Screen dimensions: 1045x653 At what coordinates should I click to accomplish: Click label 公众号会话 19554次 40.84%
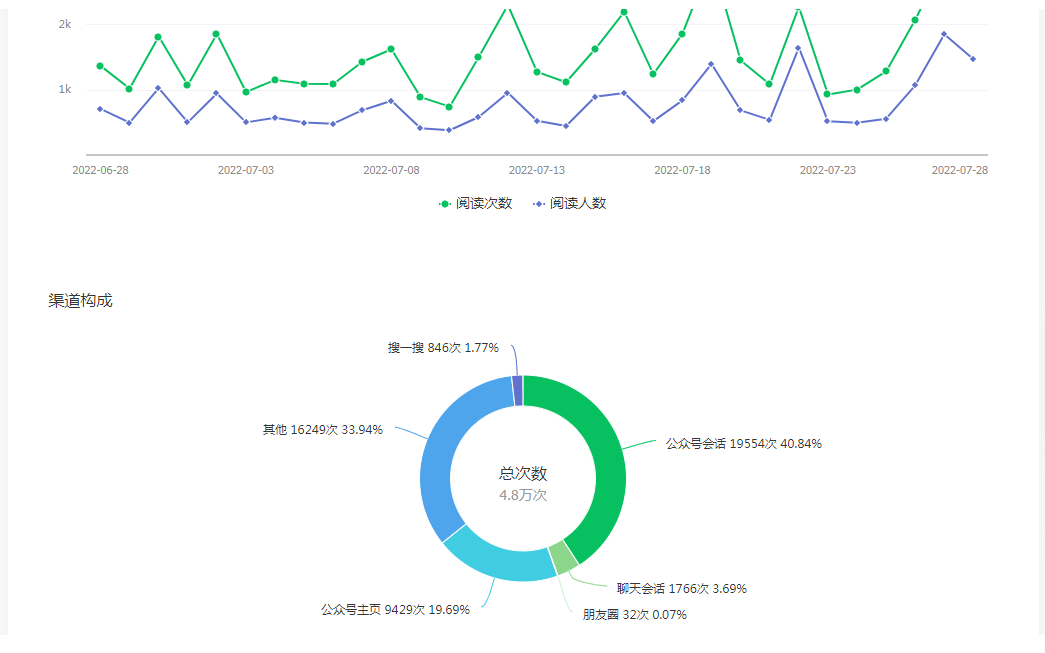coord(743,444)
